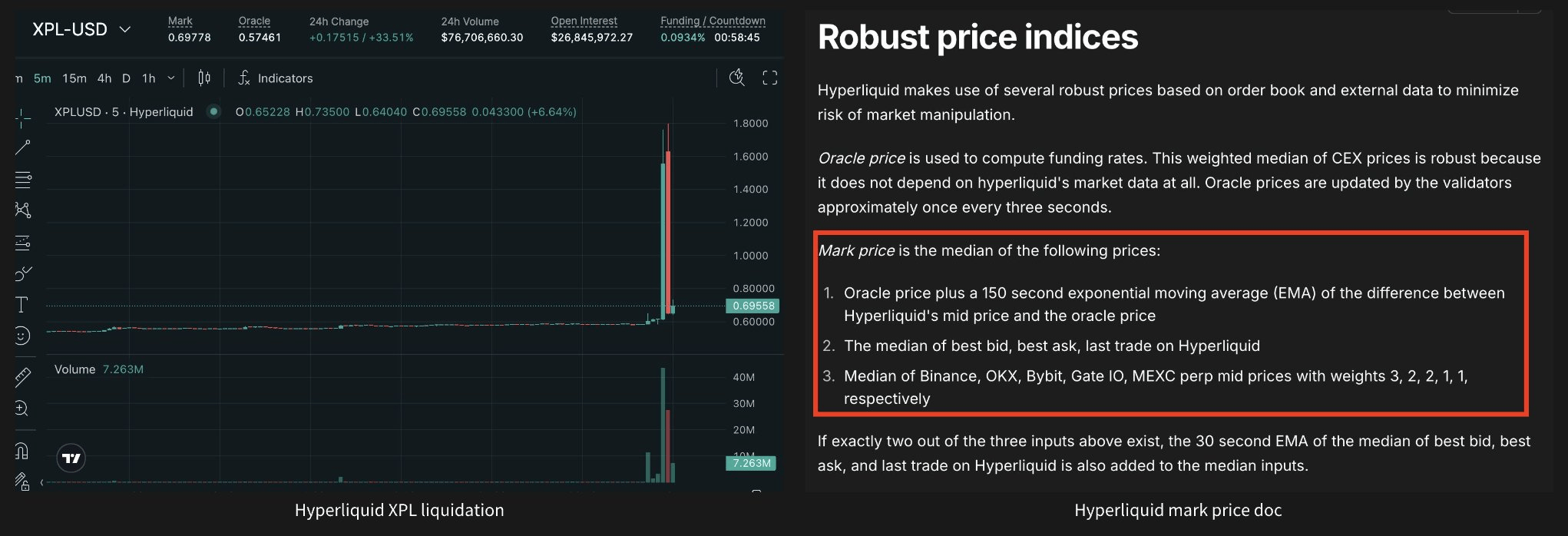Collapse the left drawing toolbar arrow
The width and height of the screenshot is (1568, 536).
(42, 482)
